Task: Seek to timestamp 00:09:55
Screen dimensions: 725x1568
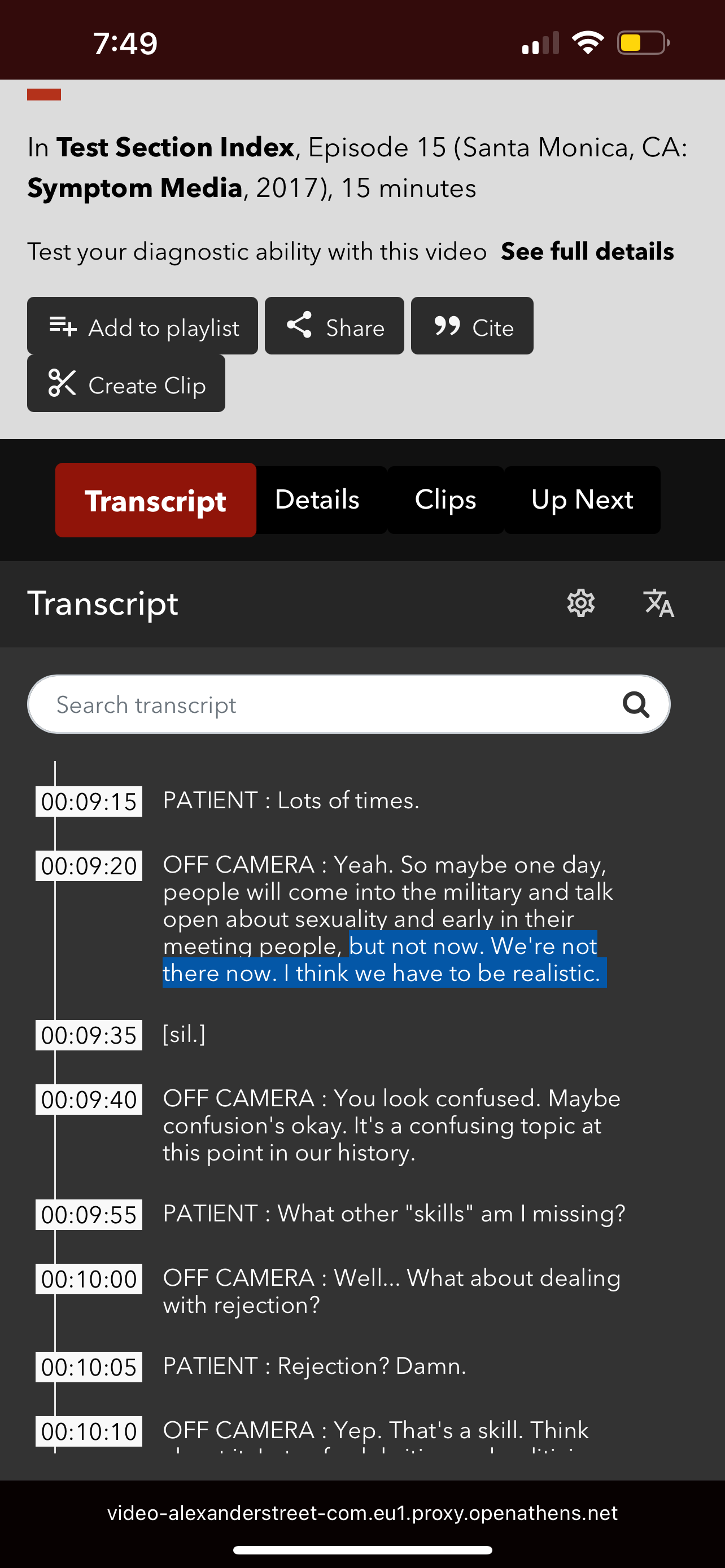Action: [x=89, y=1214]
